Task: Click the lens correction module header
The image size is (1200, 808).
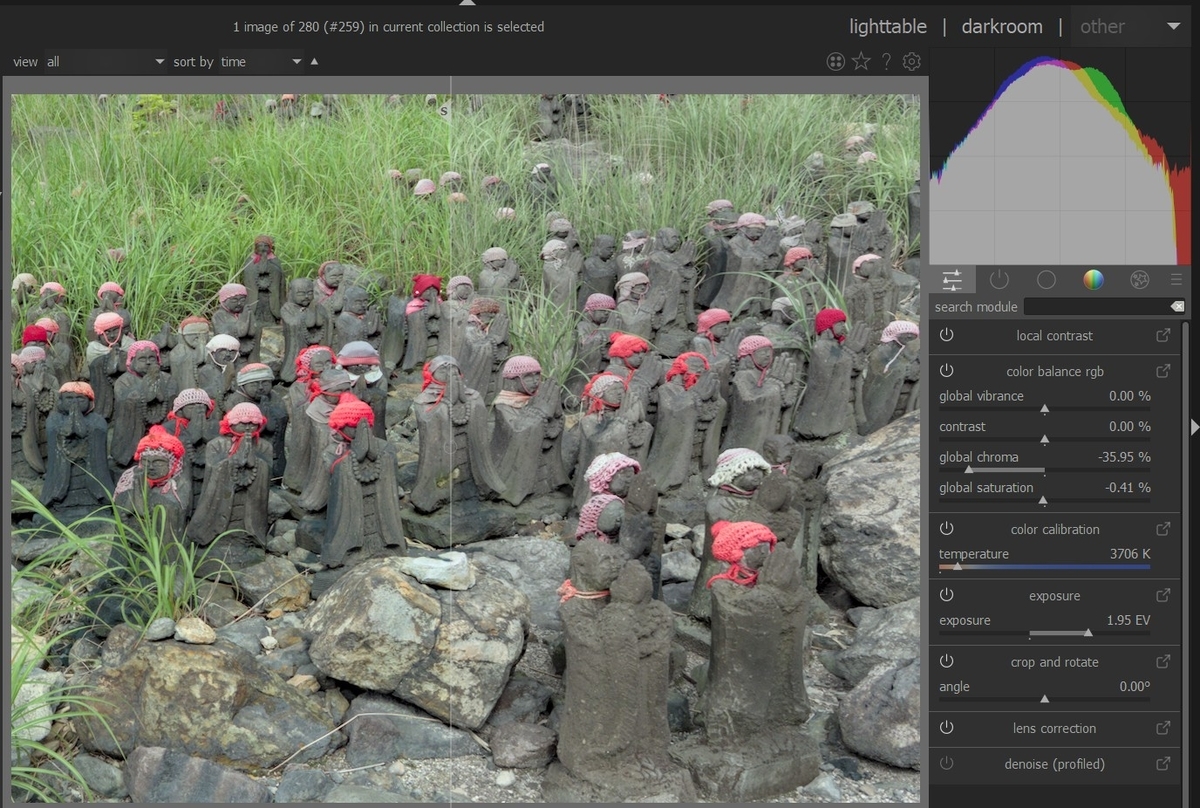Action: (x=1054, y=728)
